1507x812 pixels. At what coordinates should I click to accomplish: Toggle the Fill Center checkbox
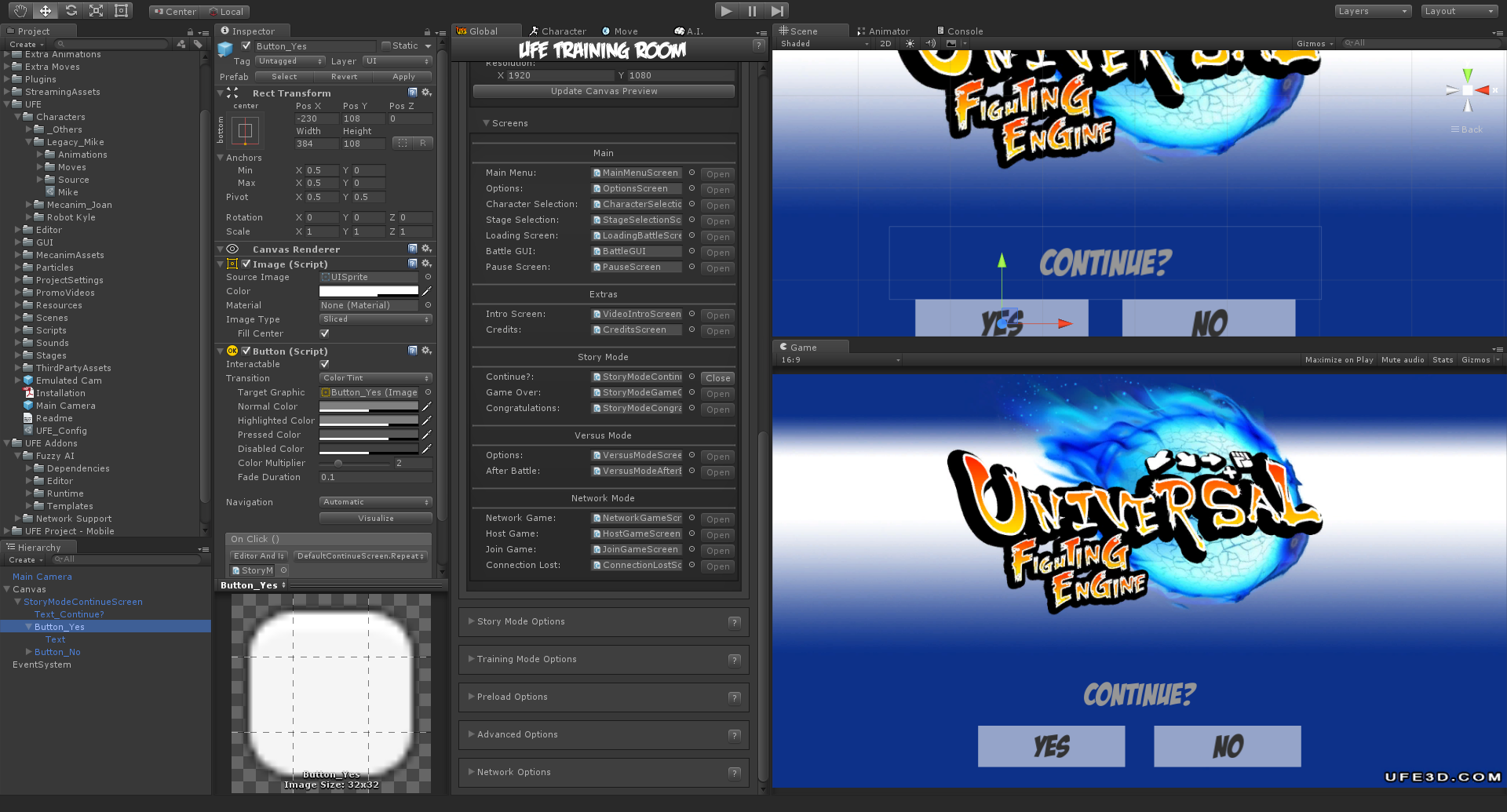[324, 333]
